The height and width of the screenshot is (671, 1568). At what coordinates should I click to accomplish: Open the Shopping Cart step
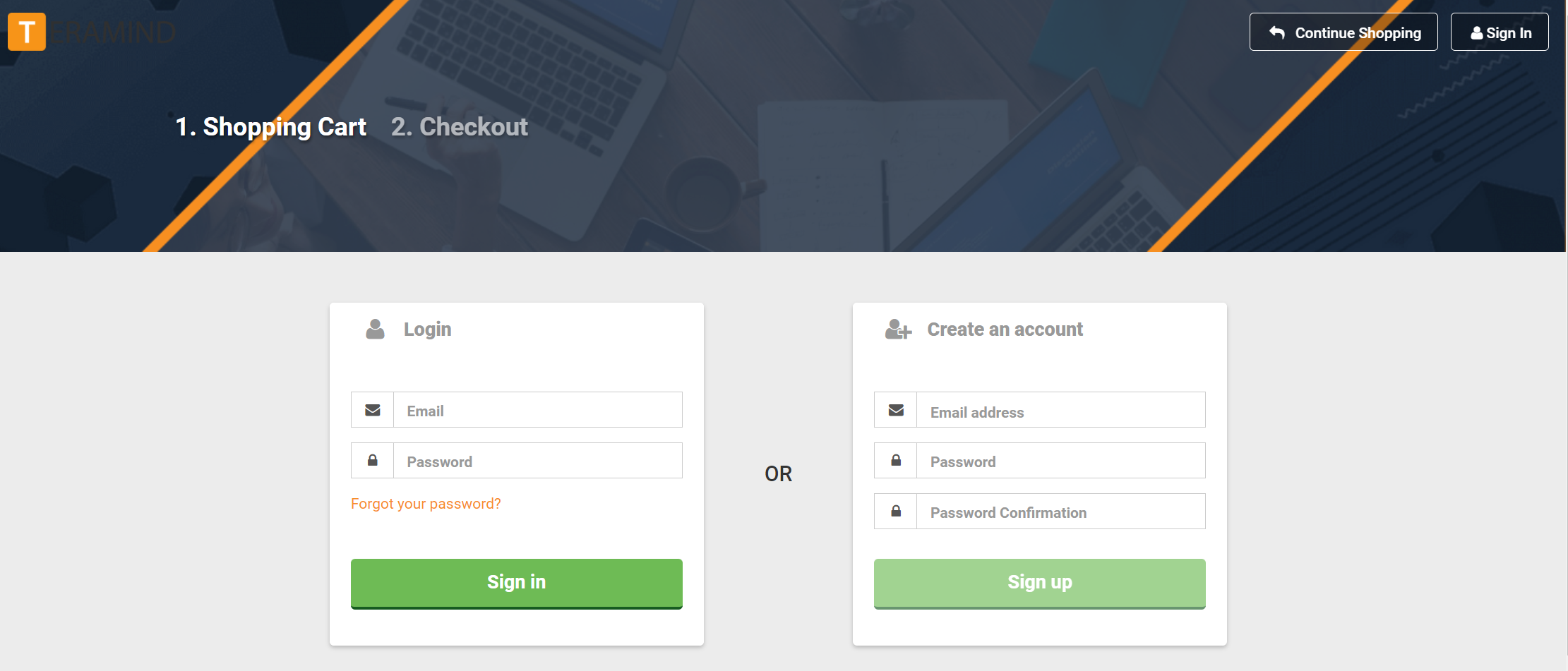[271, 127]
